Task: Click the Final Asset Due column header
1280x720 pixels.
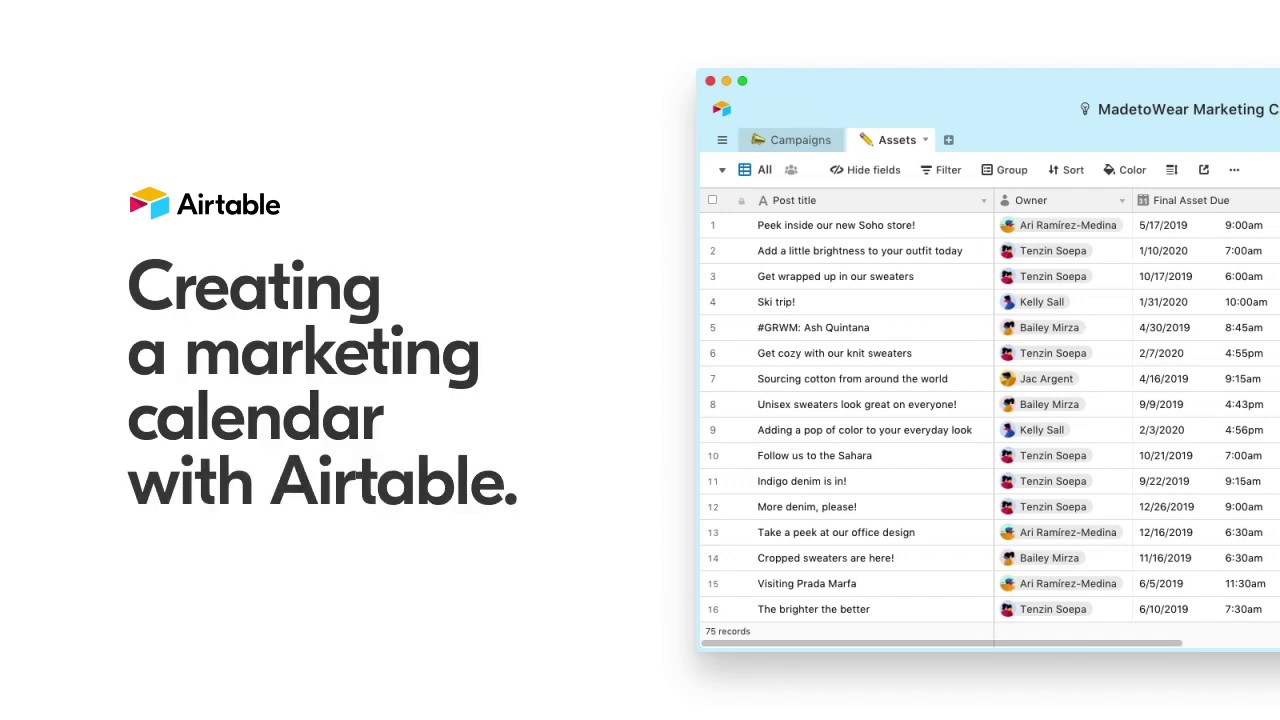Action: tap(1191, 200)
